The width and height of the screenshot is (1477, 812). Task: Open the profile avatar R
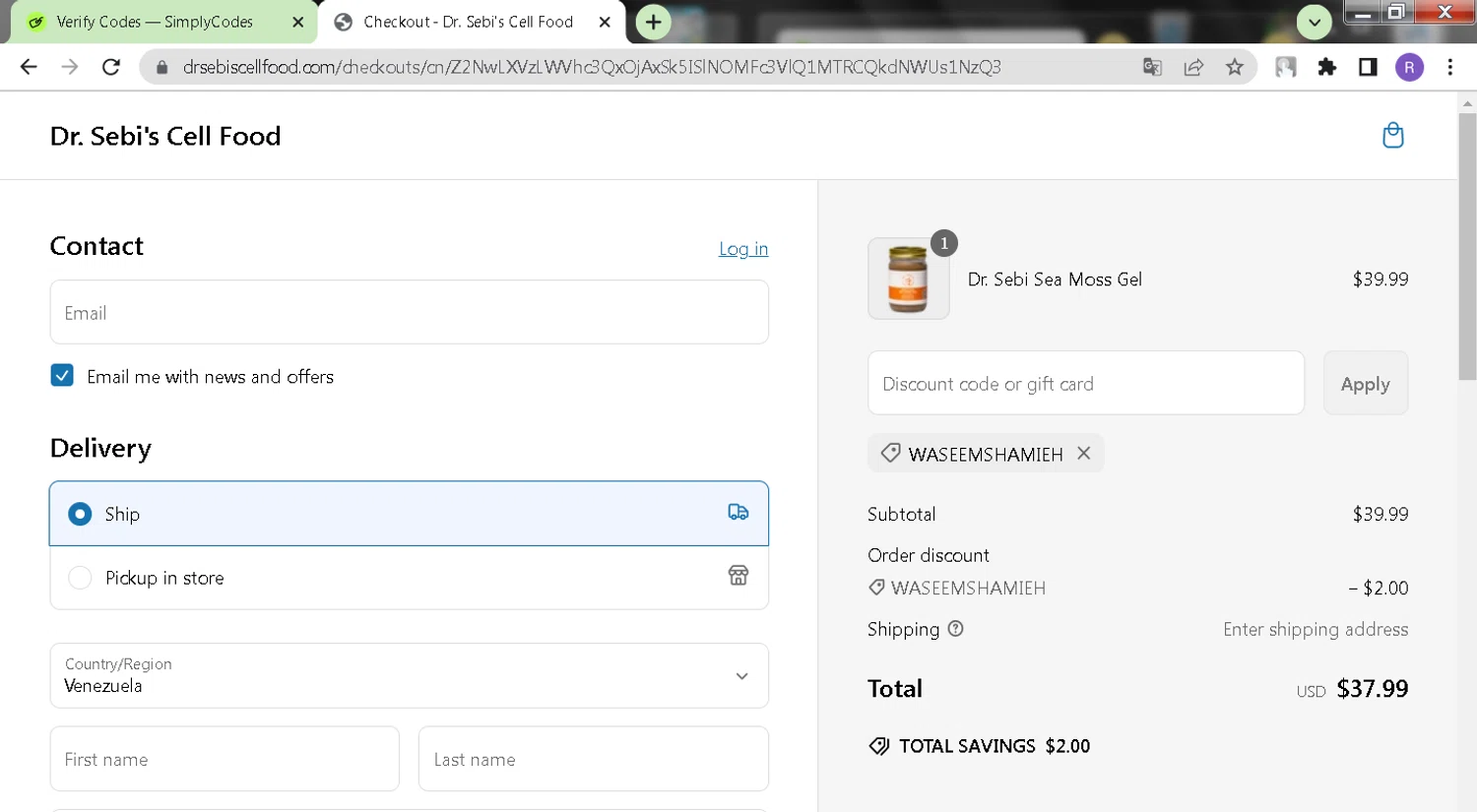point(1409,67)
